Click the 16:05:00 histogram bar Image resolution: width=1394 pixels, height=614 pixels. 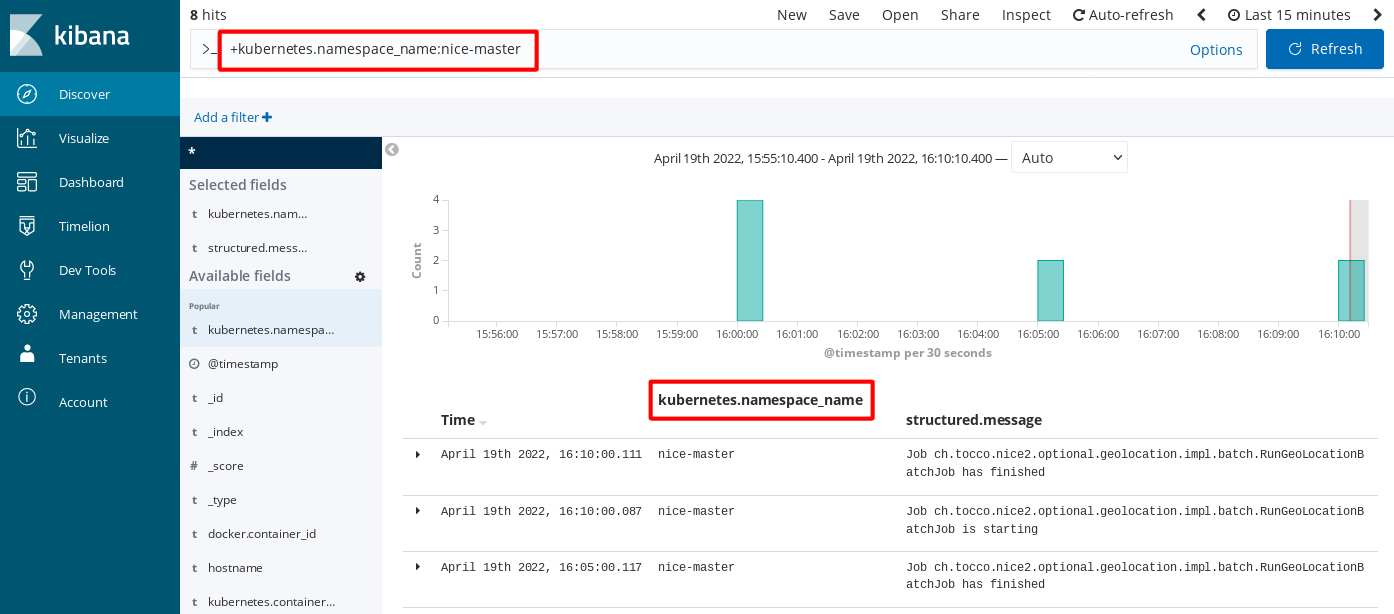click(x=1050, y=290)
